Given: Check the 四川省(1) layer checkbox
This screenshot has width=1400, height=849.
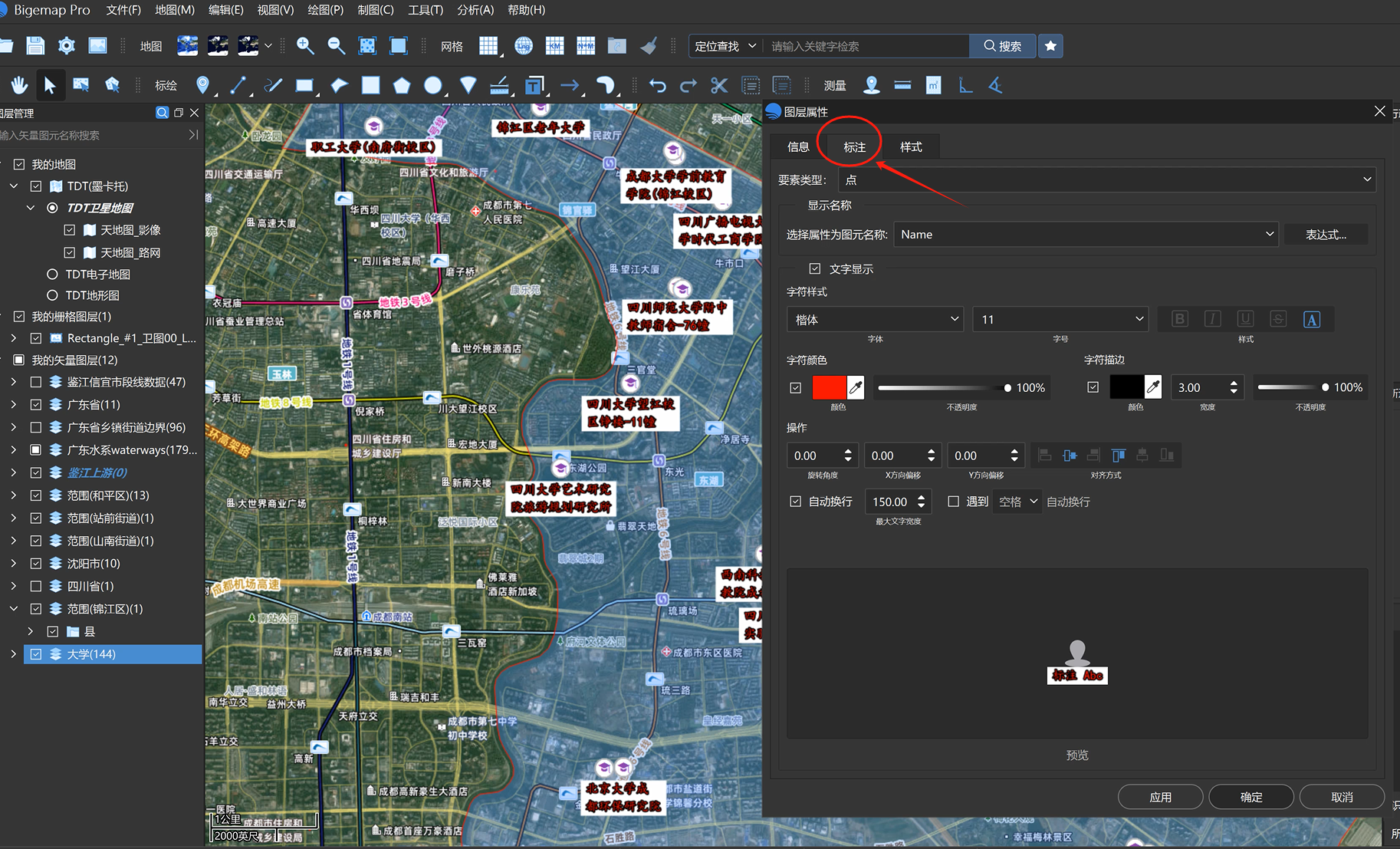Looking at the screenshot, I should pyautogui.click(x=36, y=586).
